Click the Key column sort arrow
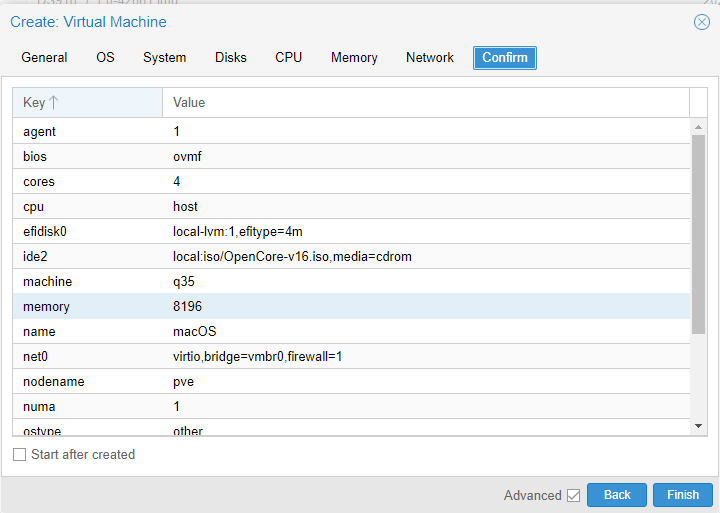The height and width of the screenshot is (513, 720). click(54, 103)
